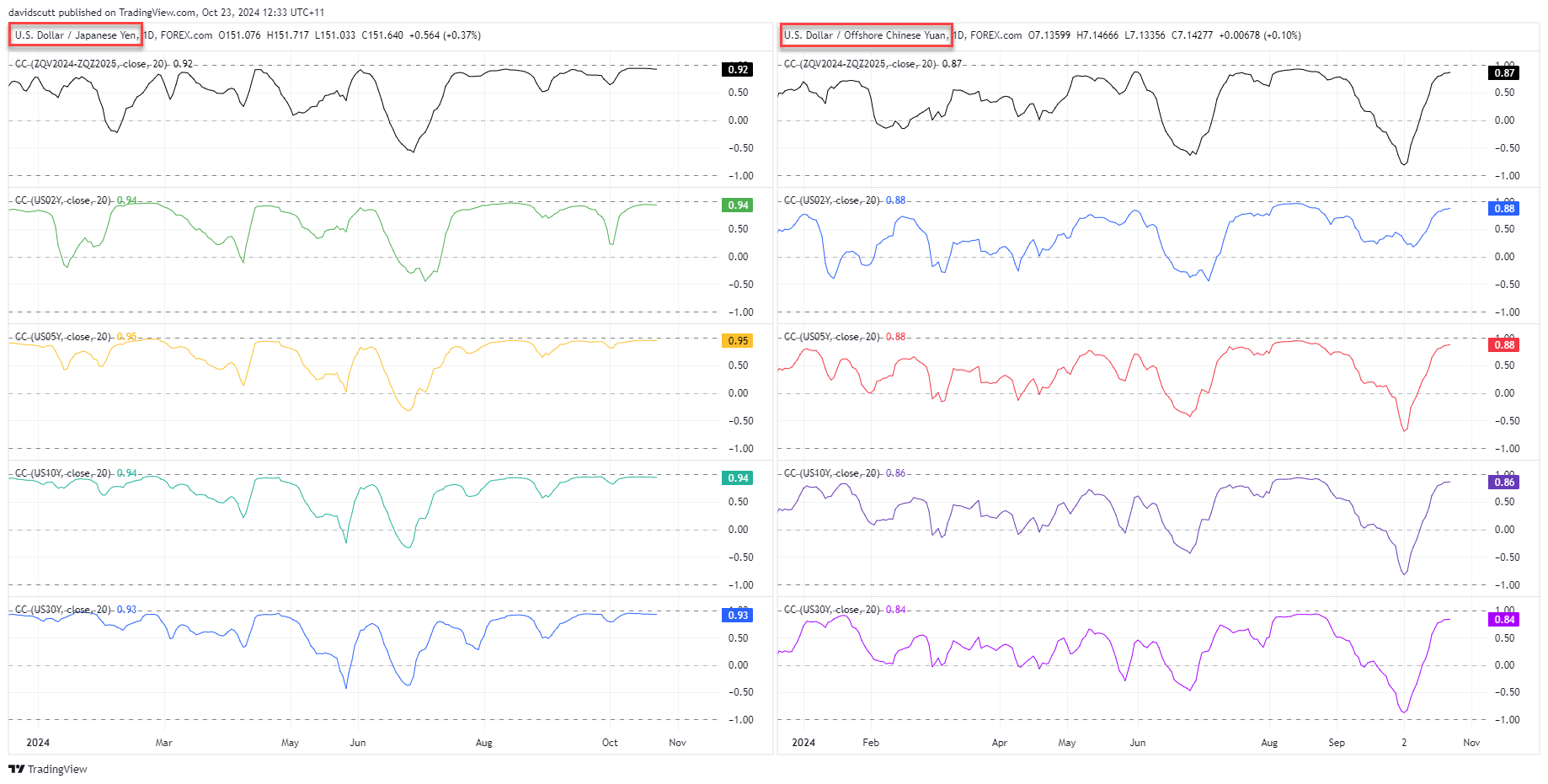The width and height of the screenshot is (1548, 784).
Task: Click the TradingView logo at bottom left
Action: [48, 769]
